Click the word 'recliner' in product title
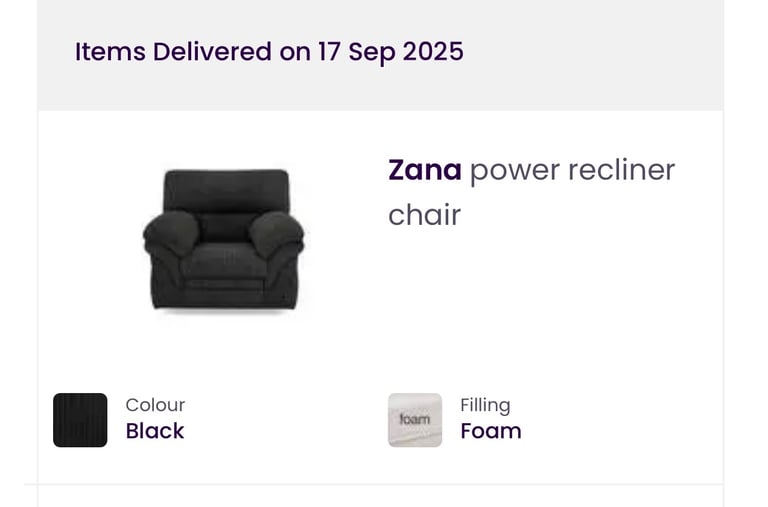 [621, 170]
